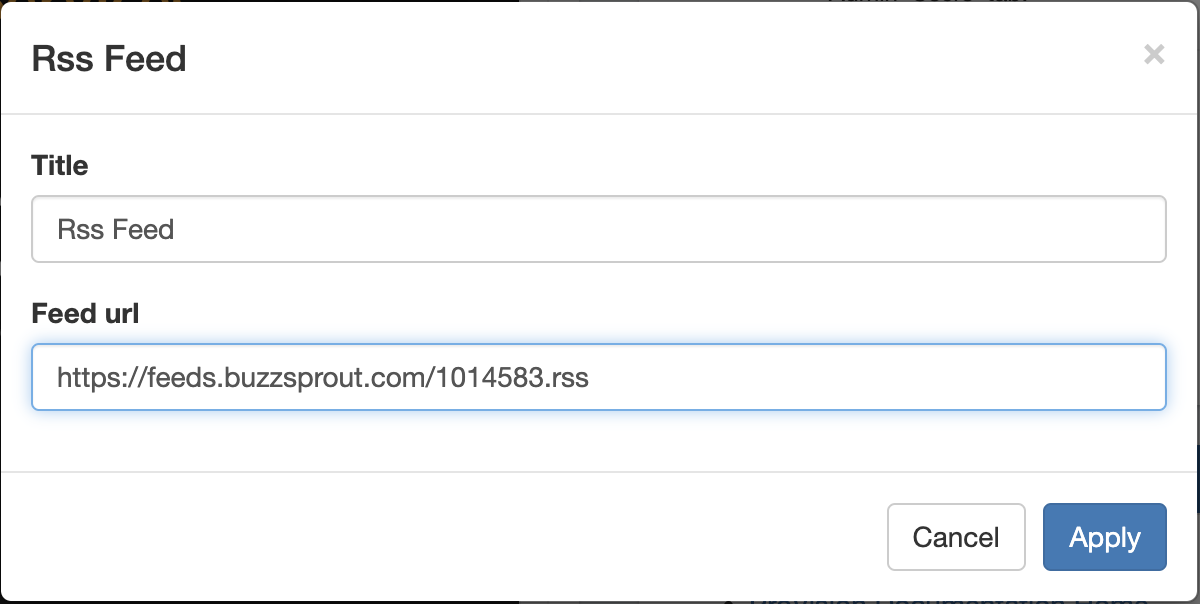1200x604 pixels.
Task: Close the Rss Feed dialog with X
Action: [1154, 55]
